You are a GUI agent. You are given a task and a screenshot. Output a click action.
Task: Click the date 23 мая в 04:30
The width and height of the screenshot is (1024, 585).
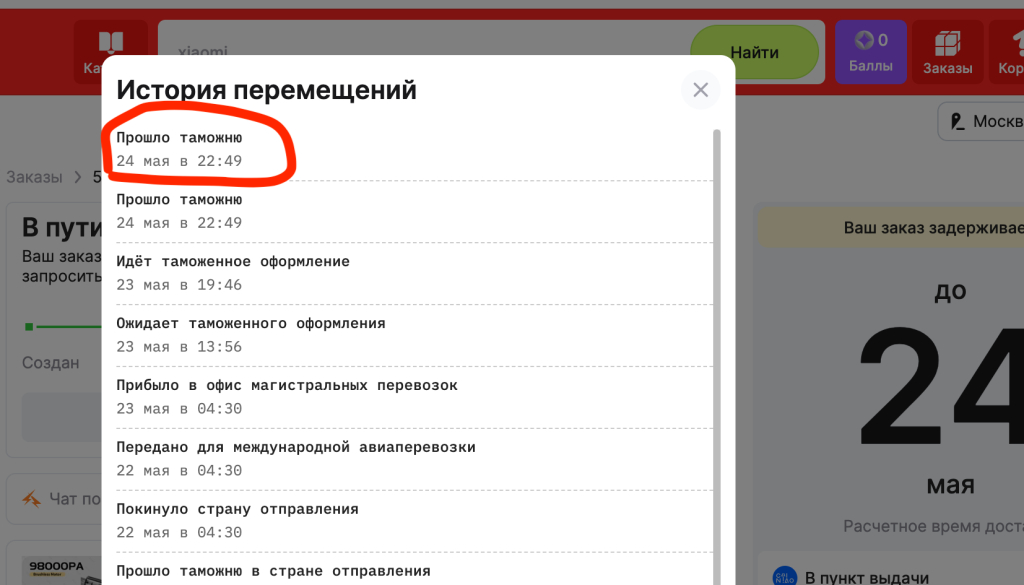(x=179, y=409)
